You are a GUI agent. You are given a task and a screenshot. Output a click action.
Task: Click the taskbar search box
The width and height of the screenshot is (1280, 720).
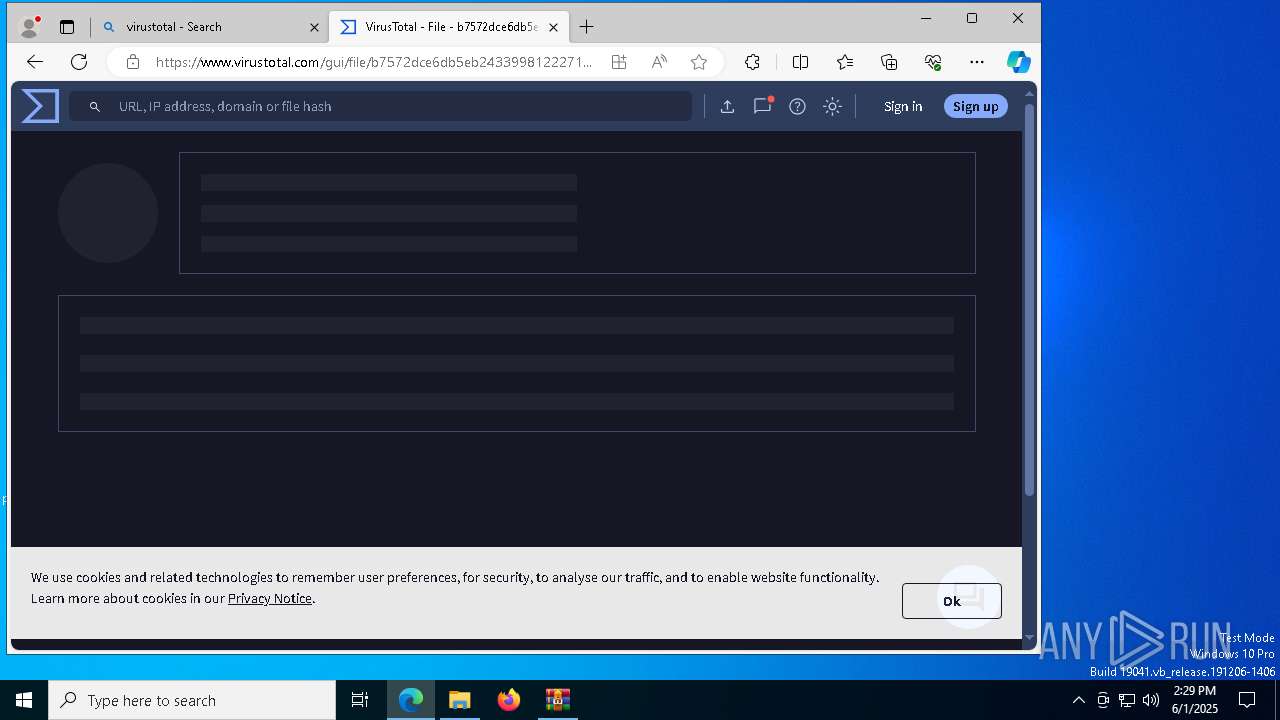coord(192,700)
